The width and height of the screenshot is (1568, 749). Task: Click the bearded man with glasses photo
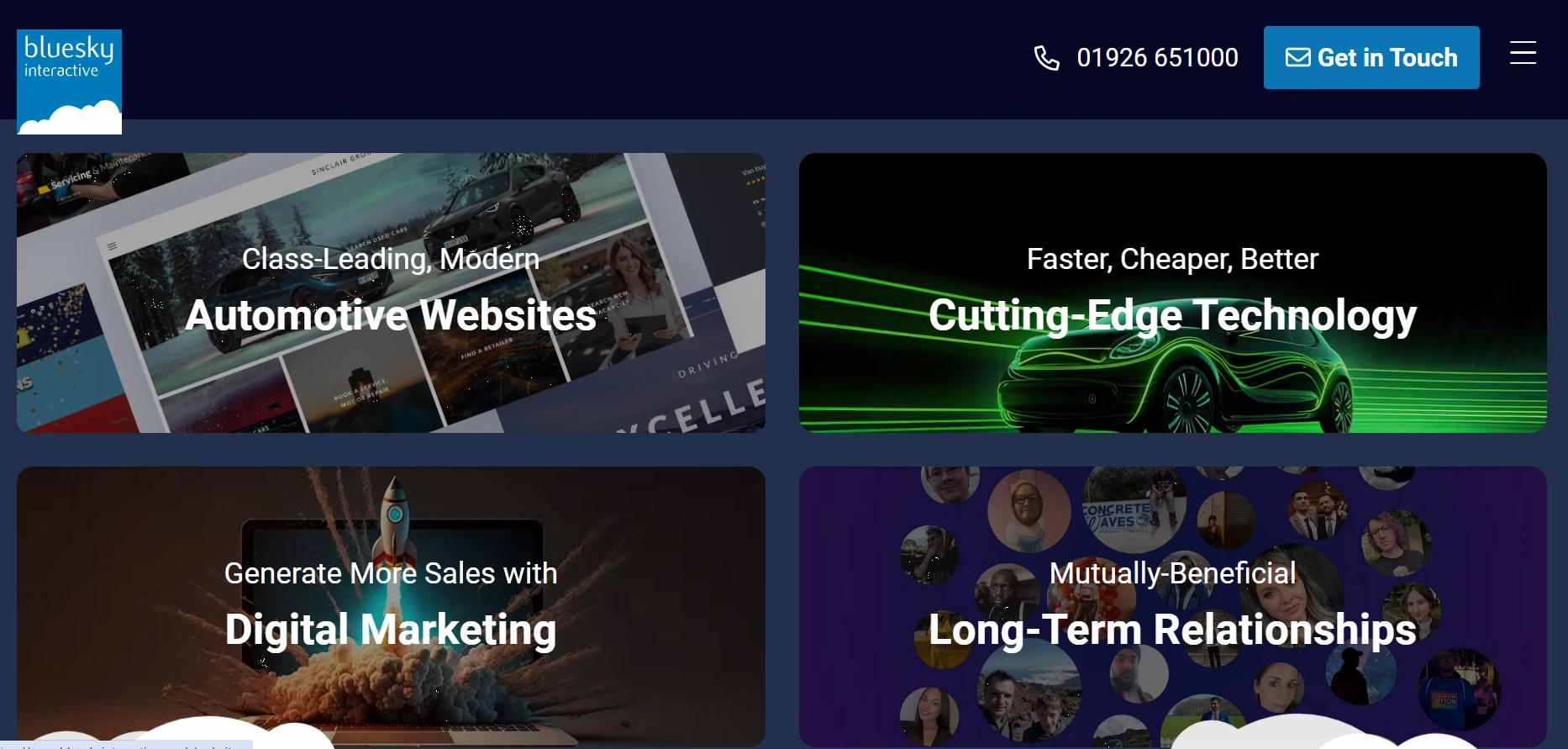tap(1029, 510)
